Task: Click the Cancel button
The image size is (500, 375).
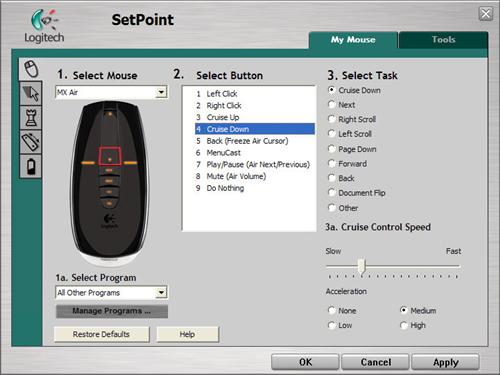Action: click(x=376, y=362)
